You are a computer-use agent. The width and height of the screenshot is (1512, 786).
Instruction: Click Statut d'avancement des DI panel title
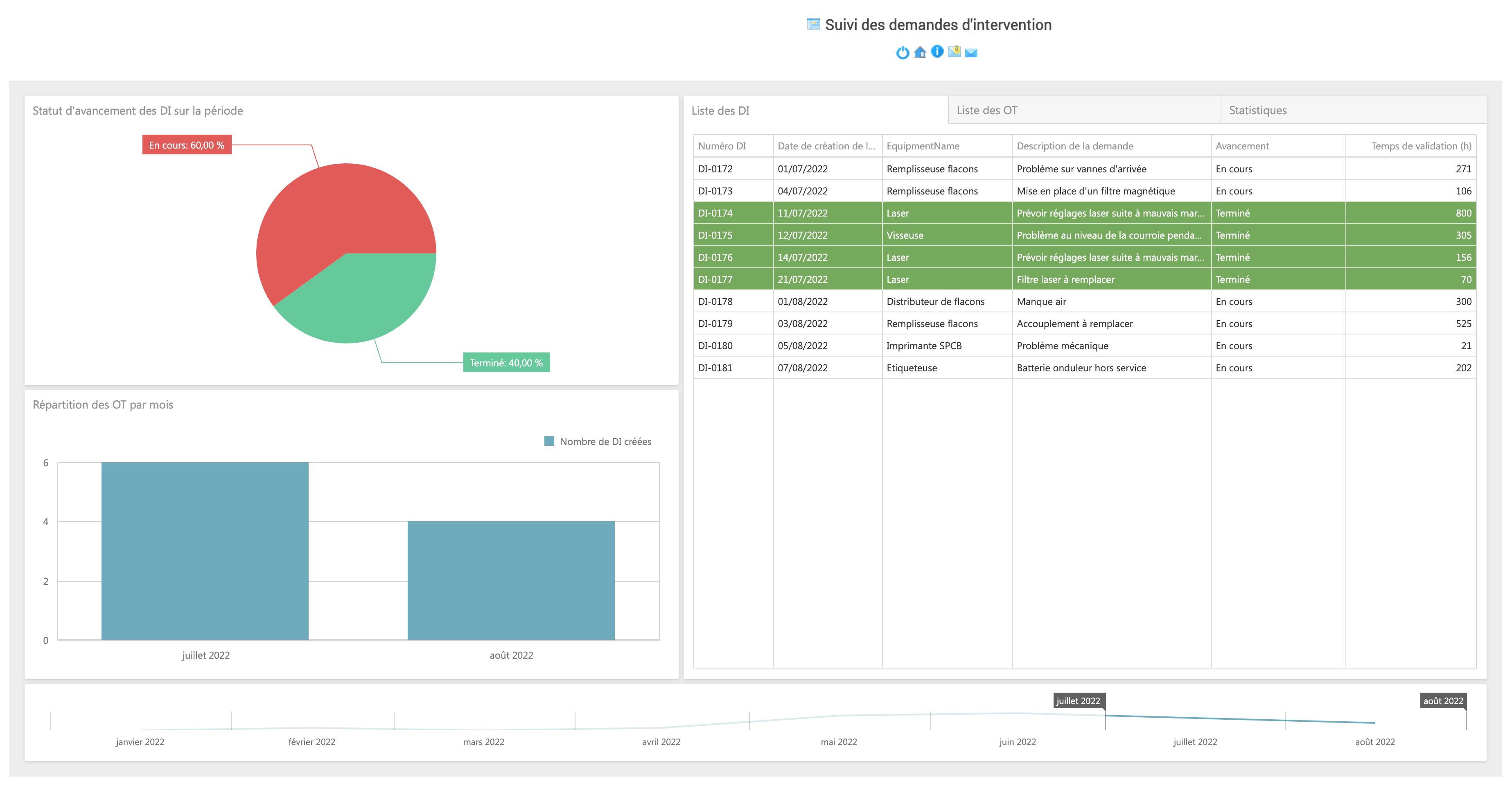(138, 111)
